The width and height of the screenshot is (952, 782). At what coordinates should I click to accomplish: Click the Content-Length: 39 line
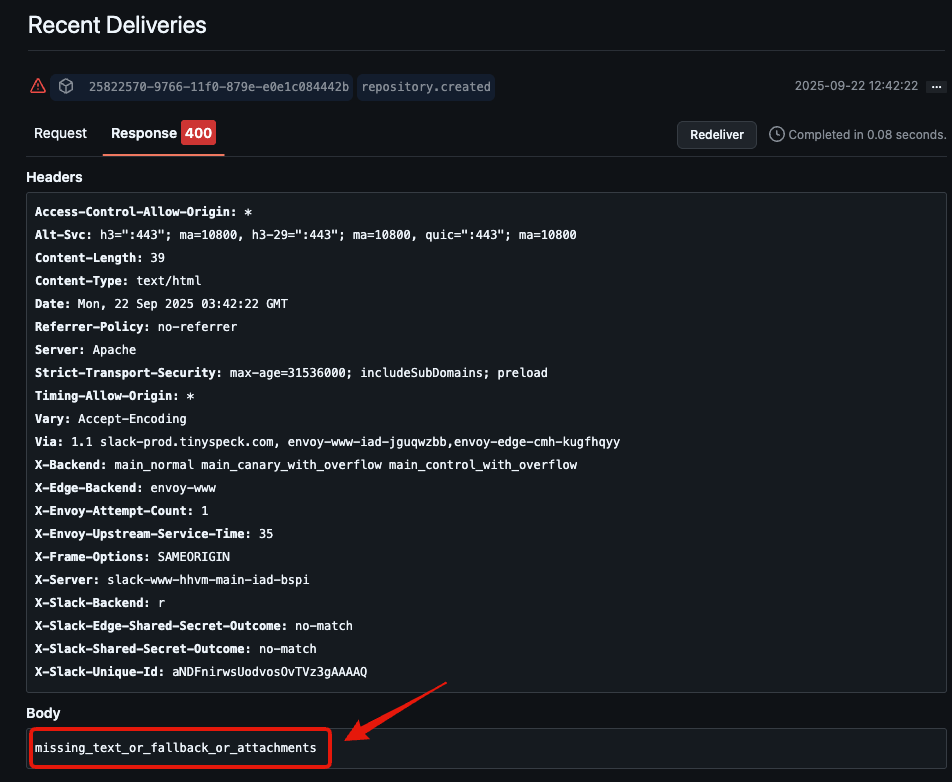pyautogui.click(x=100, y=258)
